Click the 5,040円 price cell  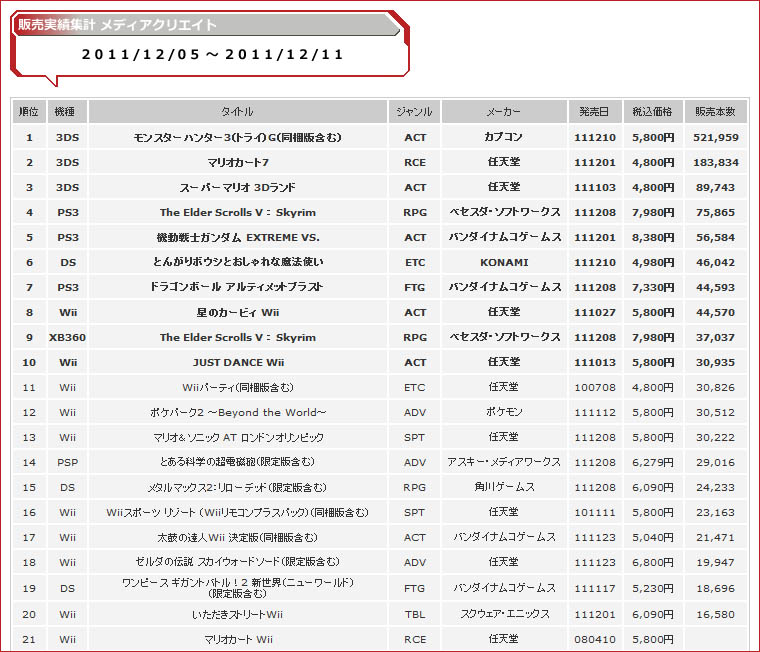pyautogui.click(x=653, y=538)
